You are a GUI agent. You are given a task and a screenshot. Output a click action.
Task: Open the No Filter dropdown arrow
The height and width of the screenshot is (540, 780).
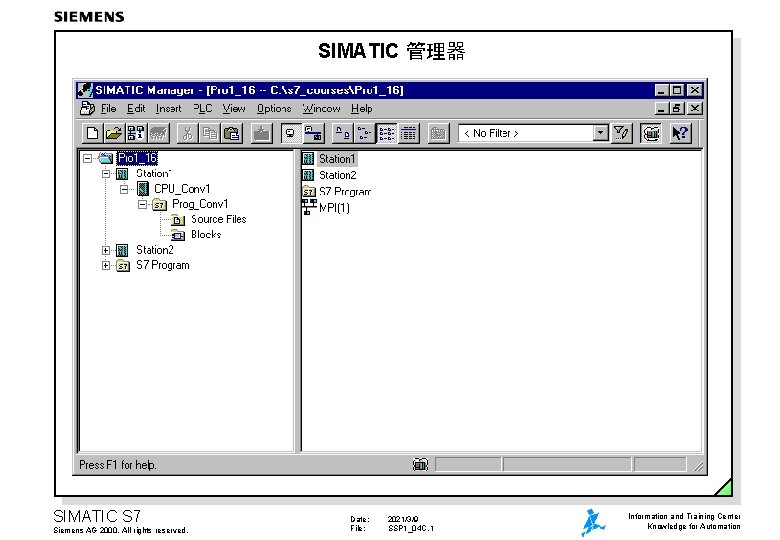pos(601,133)
